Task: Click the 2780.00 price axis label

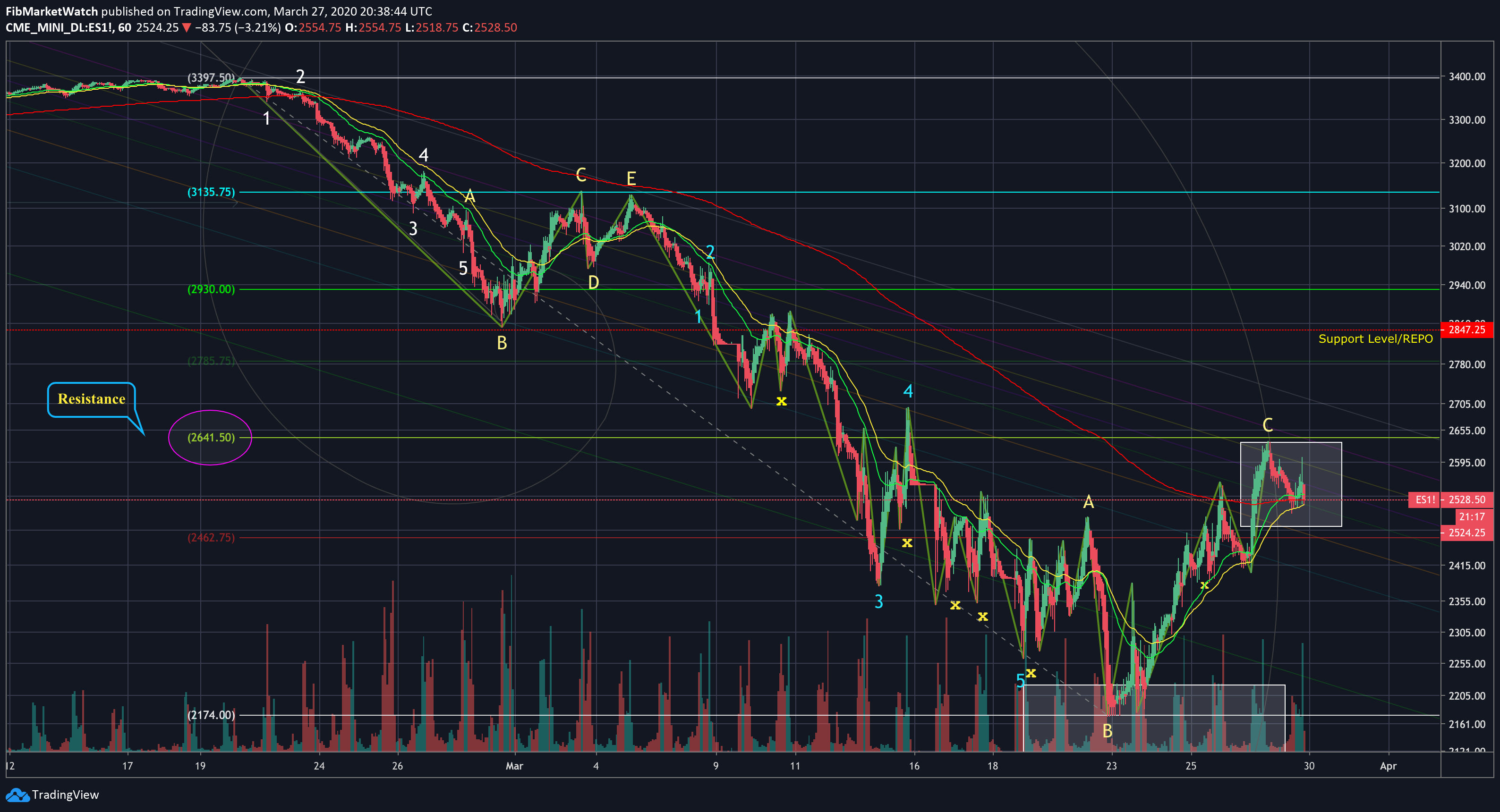Action: pyautogui.click(x=1467, y=364)
